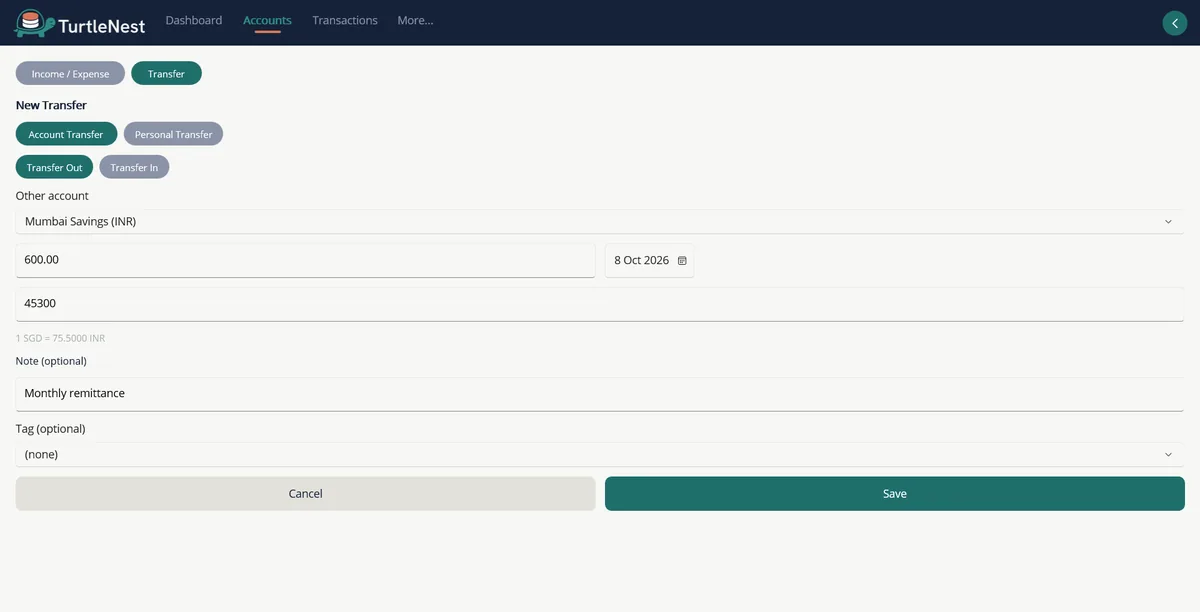Screen dimensions: 1200x612
Task: Cancel the new transfer
Action: tap(305, 494)
